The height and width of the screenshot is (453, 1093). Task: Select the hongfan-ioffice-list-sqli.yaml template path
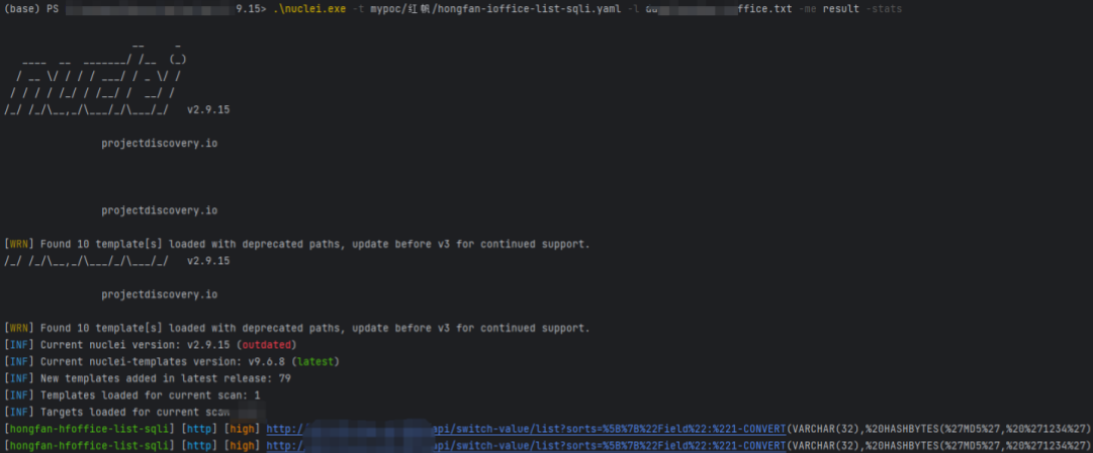(496, 10)
